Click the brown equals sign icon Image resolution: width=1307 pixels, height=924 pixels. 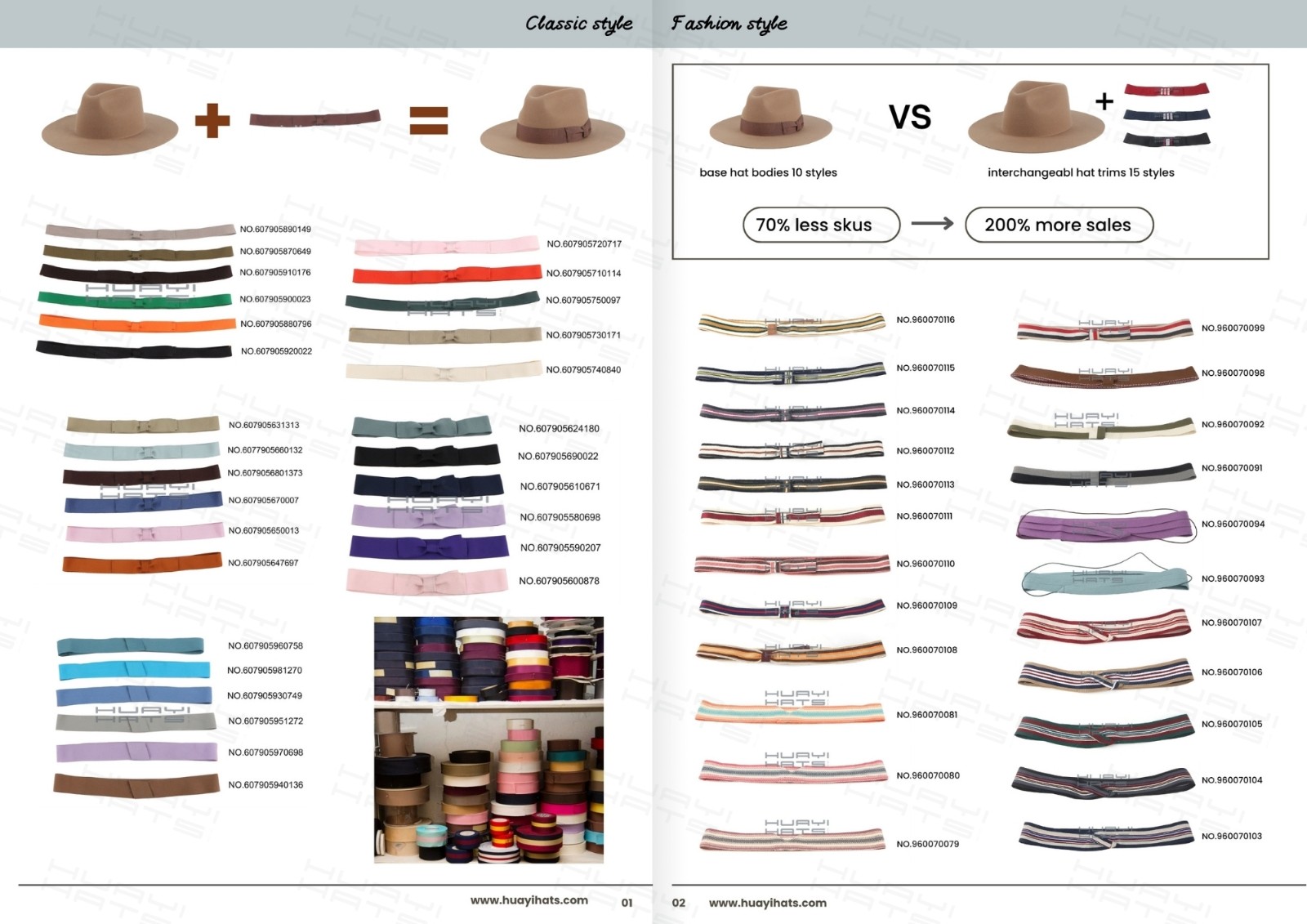click(429, 120)
